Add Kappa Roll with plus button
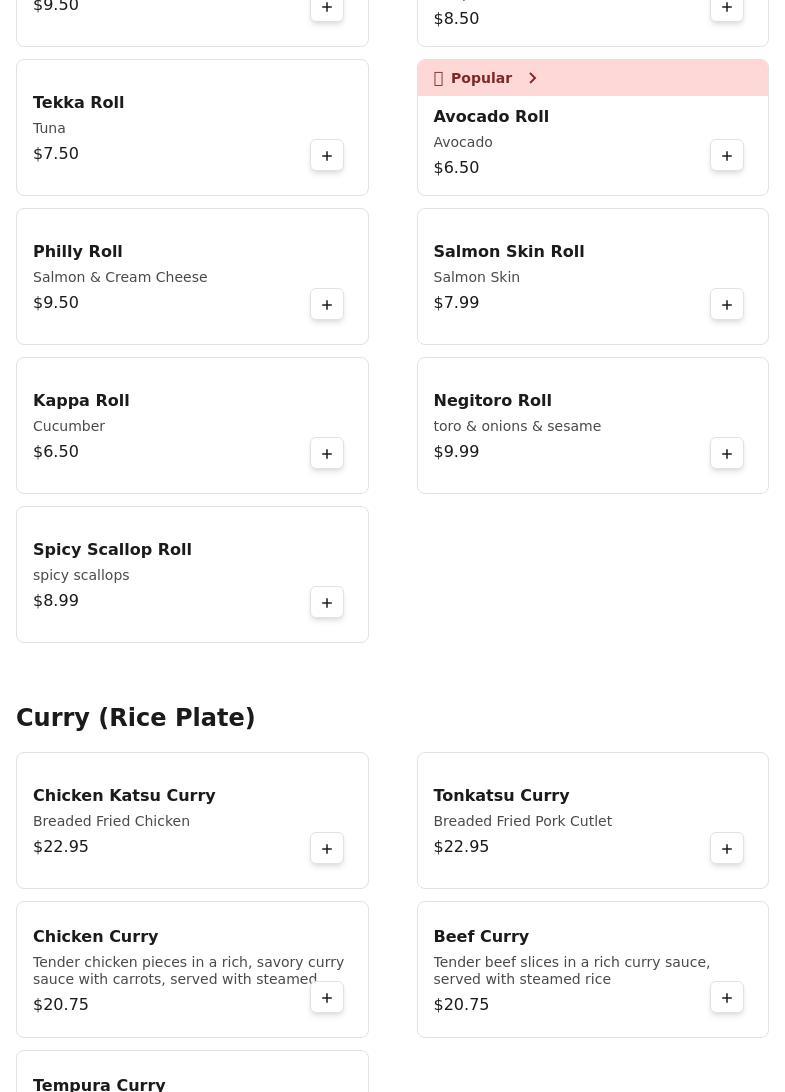This screenshot has width=785, height=1092. 327,454
